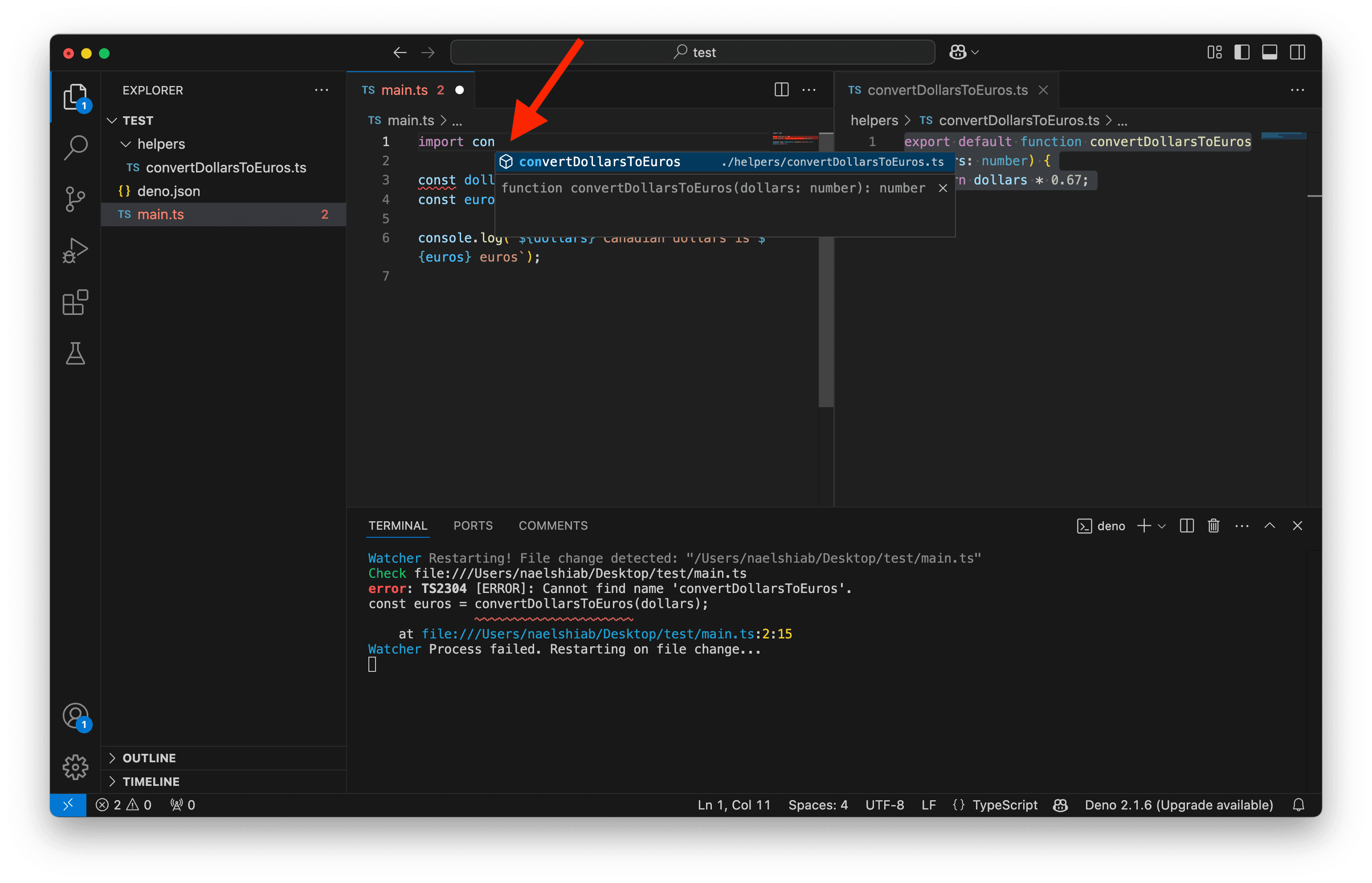The width and height of the screenshot is (1372, 883).
Task: Close the terminal panel
Action: point(1298,526)
